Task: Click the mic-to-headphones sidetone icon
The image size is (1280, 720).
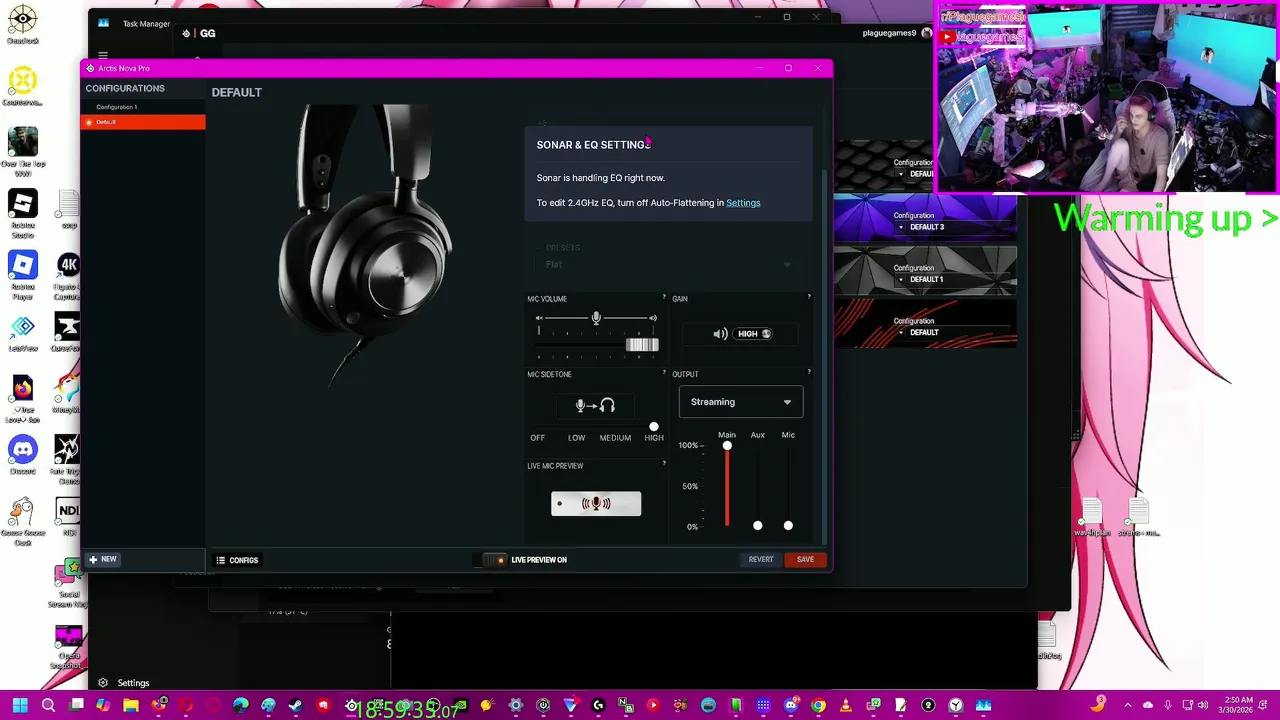Action: point(595,405)
